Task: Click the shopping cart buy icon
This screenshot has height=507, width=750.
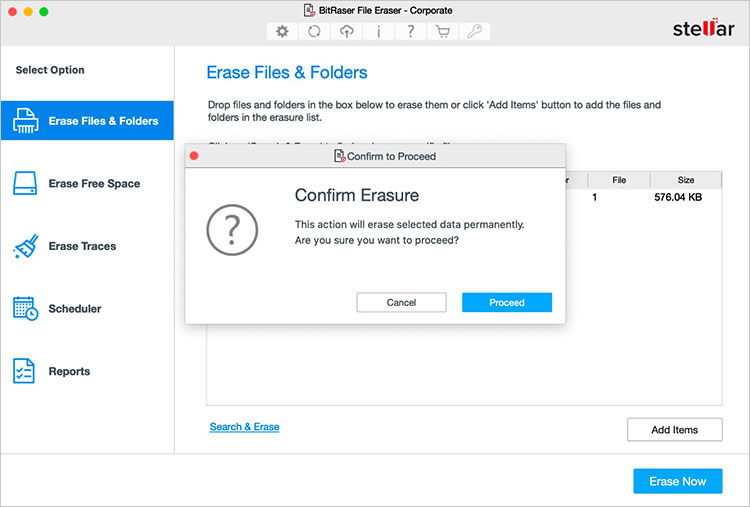Action: (442, 32)
